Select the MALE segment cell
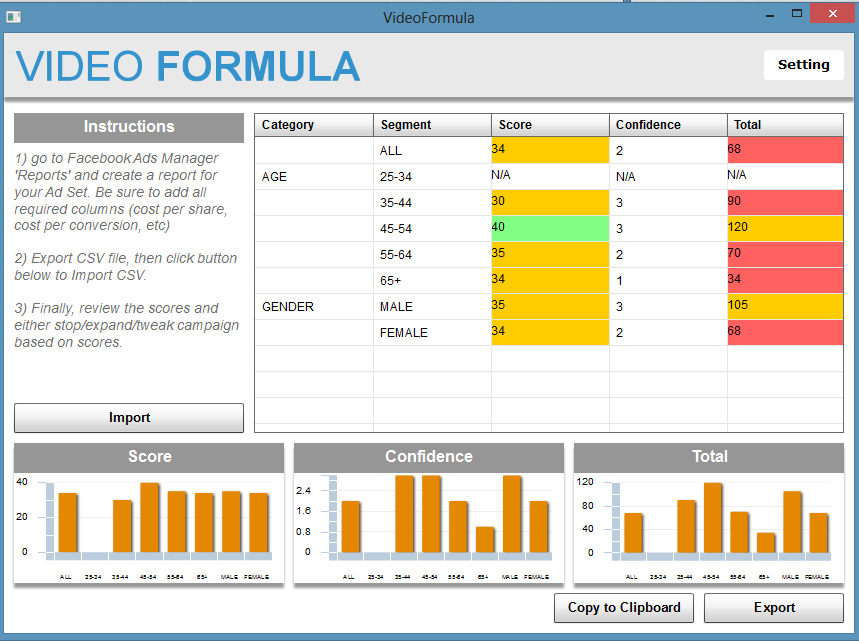Image resolution: width=859 pixels, height=641 pixels. tap(432, 307)
